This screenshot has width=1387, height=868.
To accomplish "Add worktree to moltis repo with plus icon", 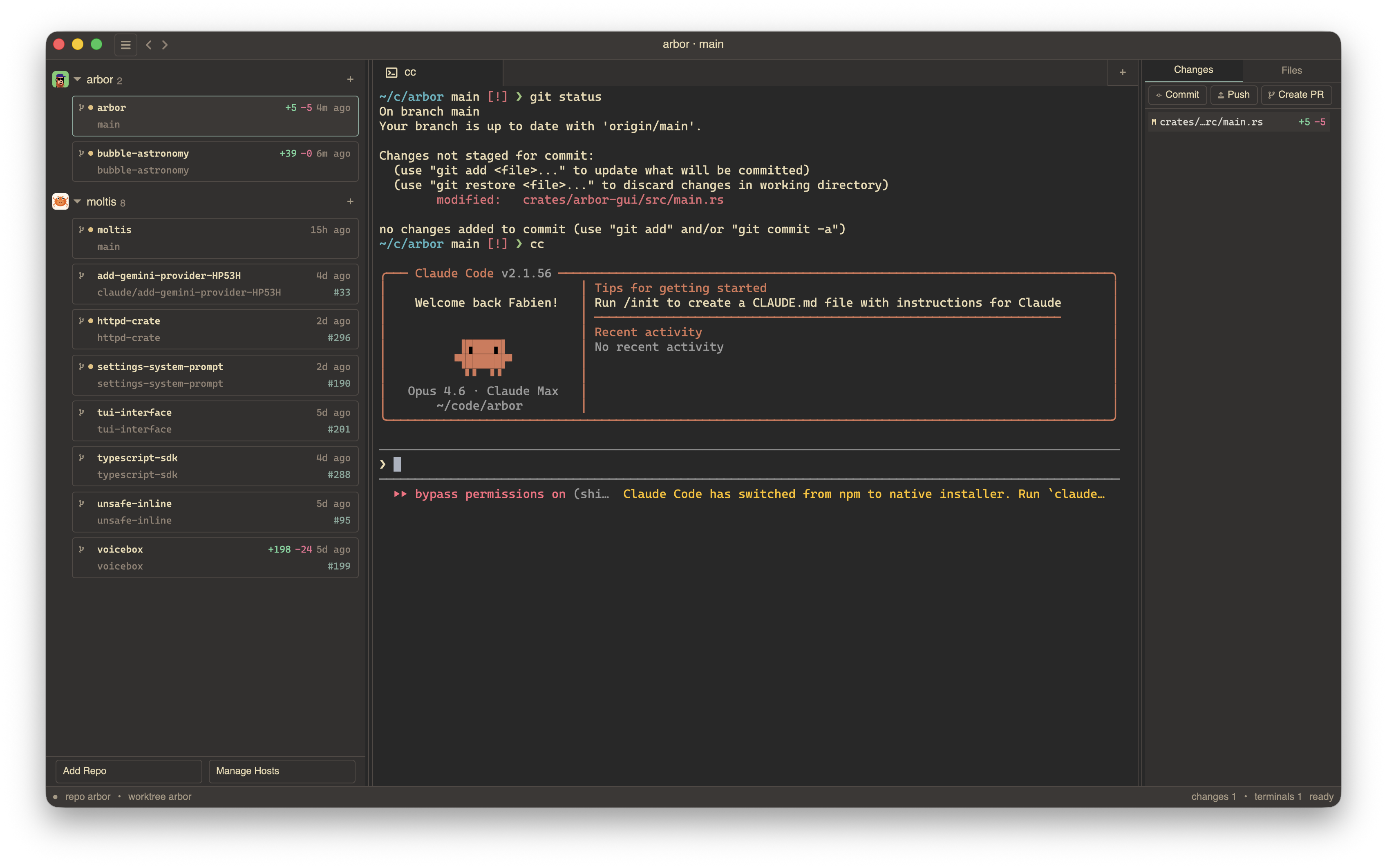I will pos(350,201).
